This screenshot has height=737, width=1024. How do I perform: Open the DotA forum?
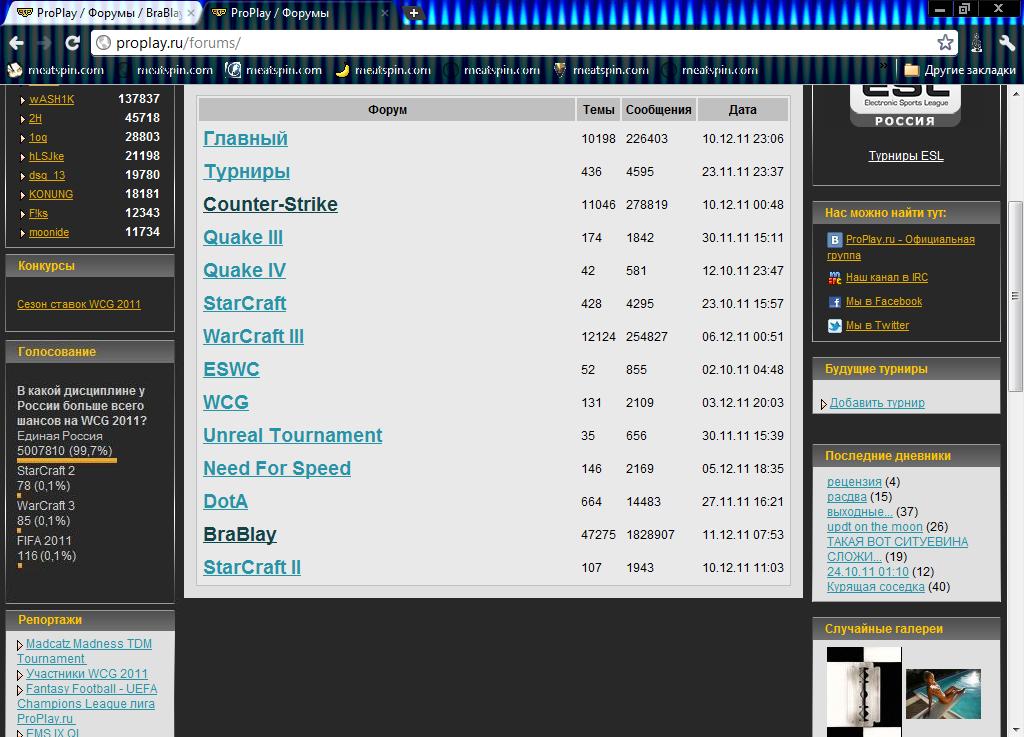[x=225, y=501]
